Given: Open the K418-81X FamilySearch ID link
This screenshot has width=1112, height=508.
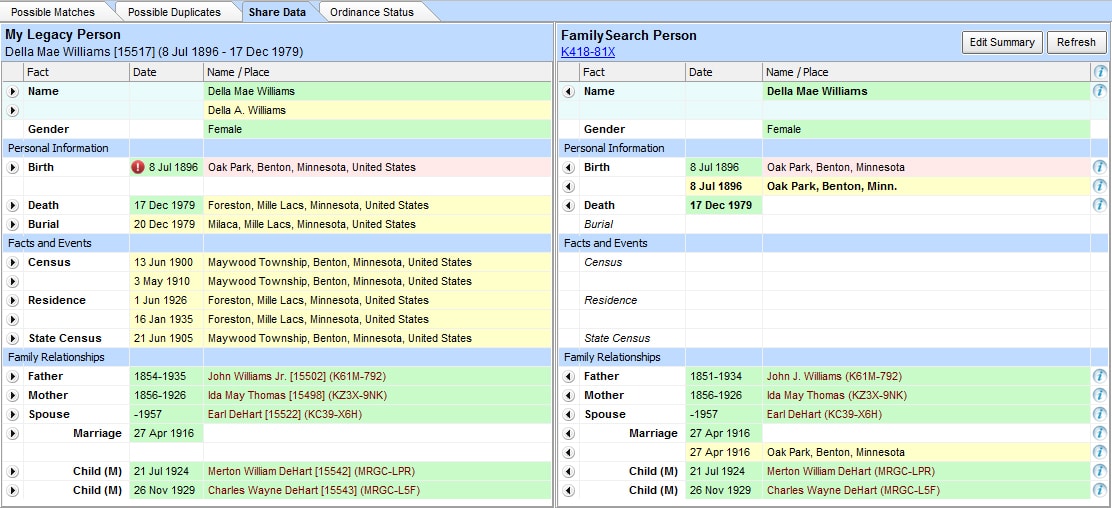Looking at the screenshot, I should tap(588, 52).
